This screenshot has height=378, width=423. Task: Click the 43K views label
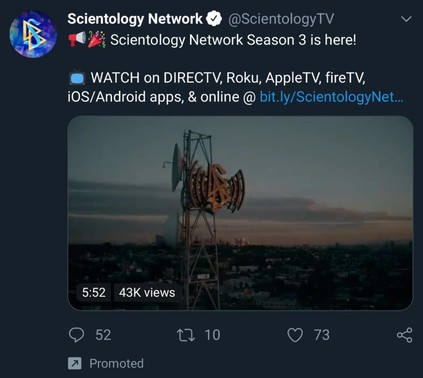coord(147,293)
